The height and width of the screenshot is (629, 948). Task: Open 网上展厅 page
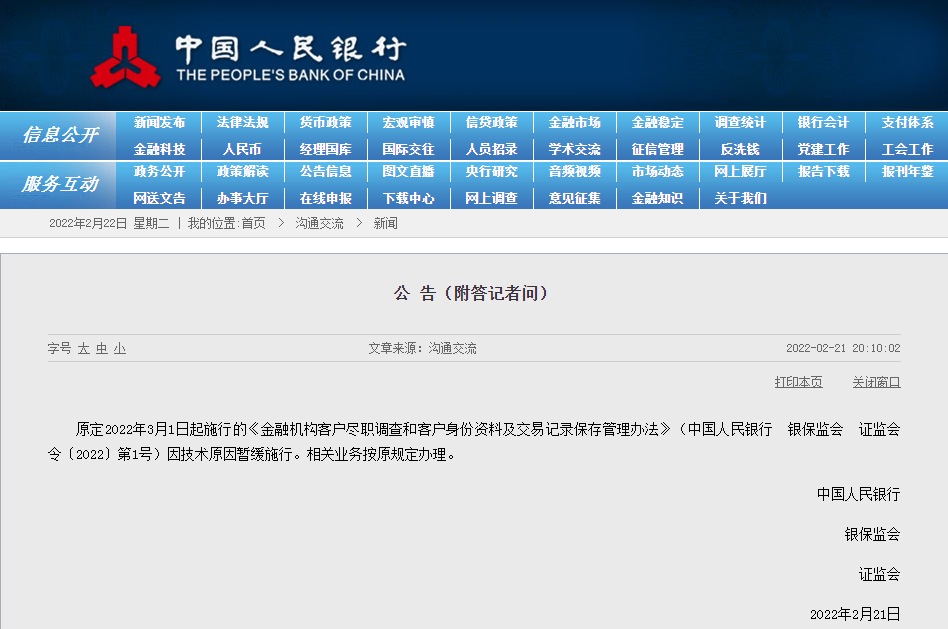tap(740, 172)
